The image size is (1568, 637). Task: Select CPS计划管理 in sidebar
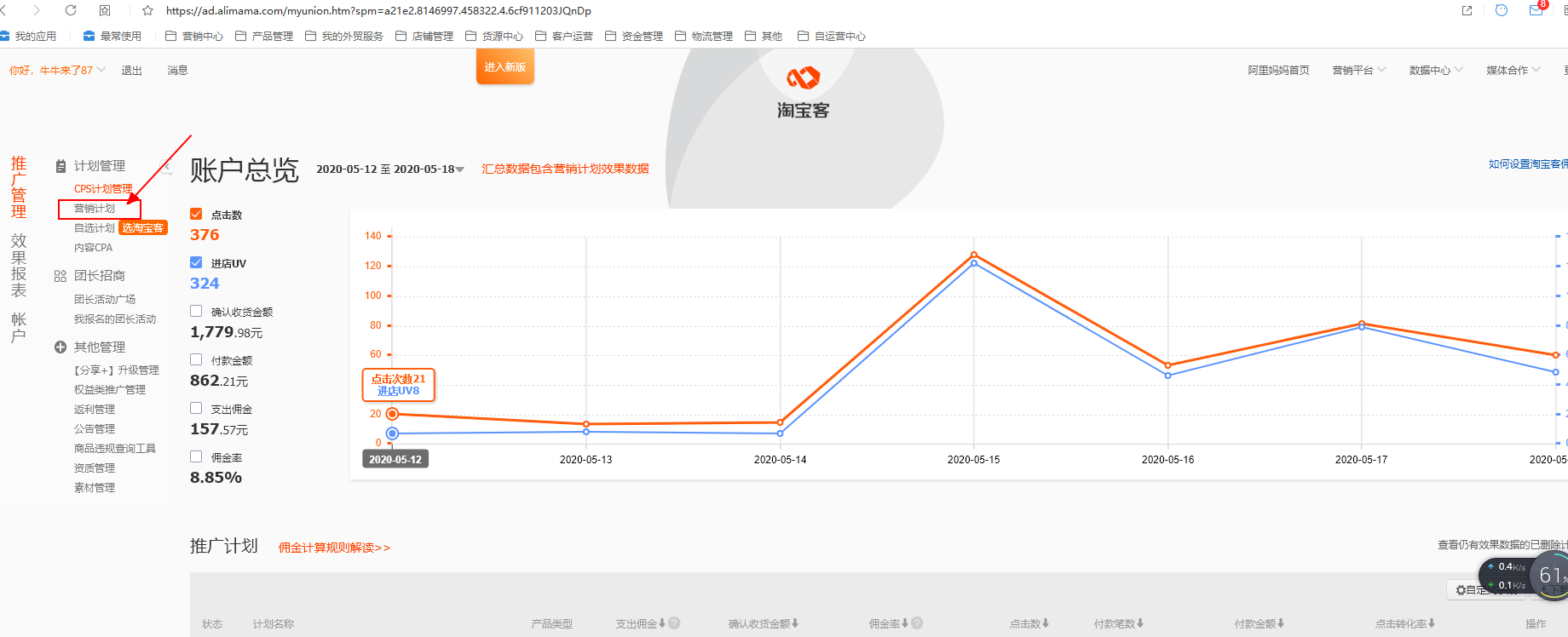click(103, 189)
